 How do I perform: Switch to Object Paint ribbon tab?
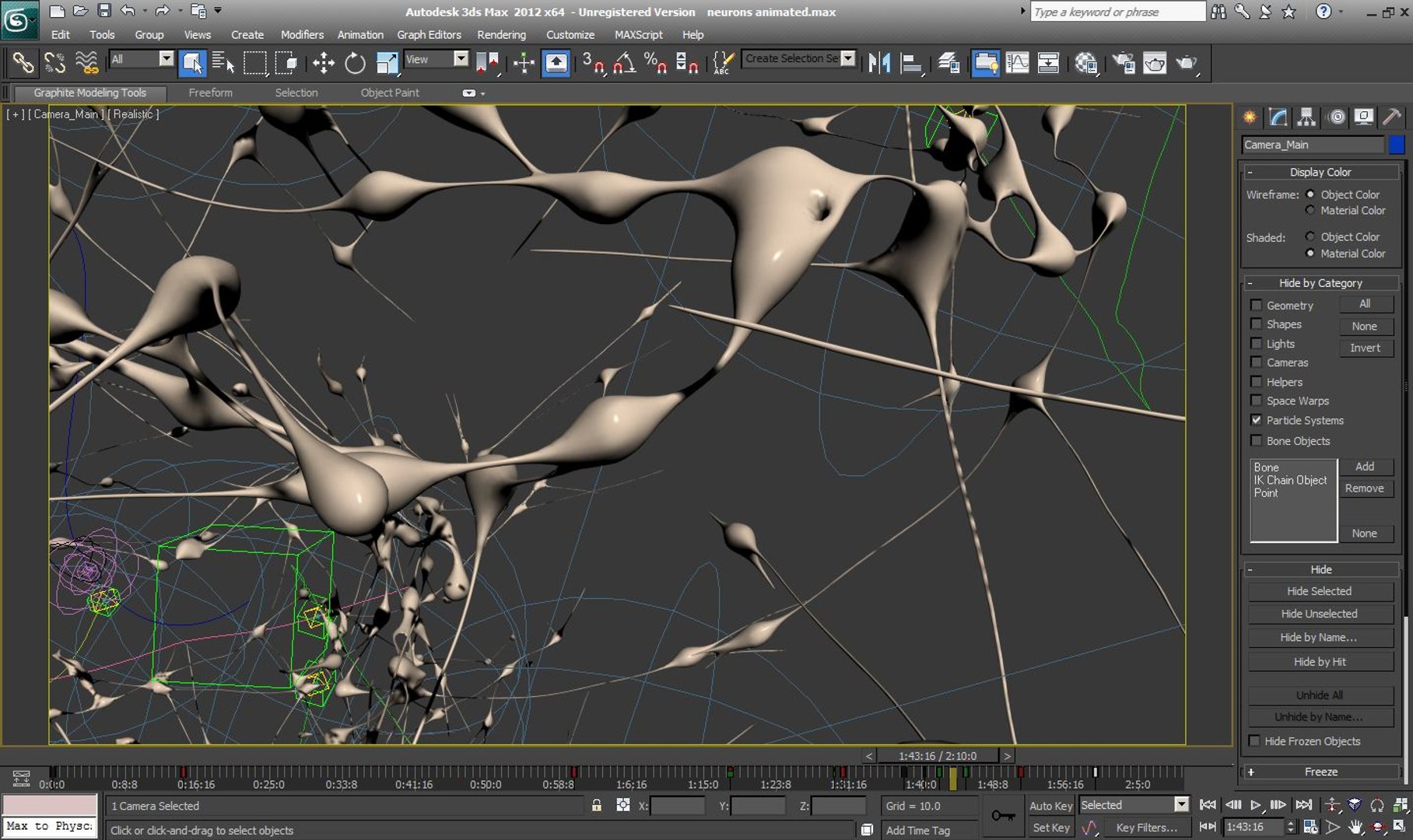tap(390, 93)
